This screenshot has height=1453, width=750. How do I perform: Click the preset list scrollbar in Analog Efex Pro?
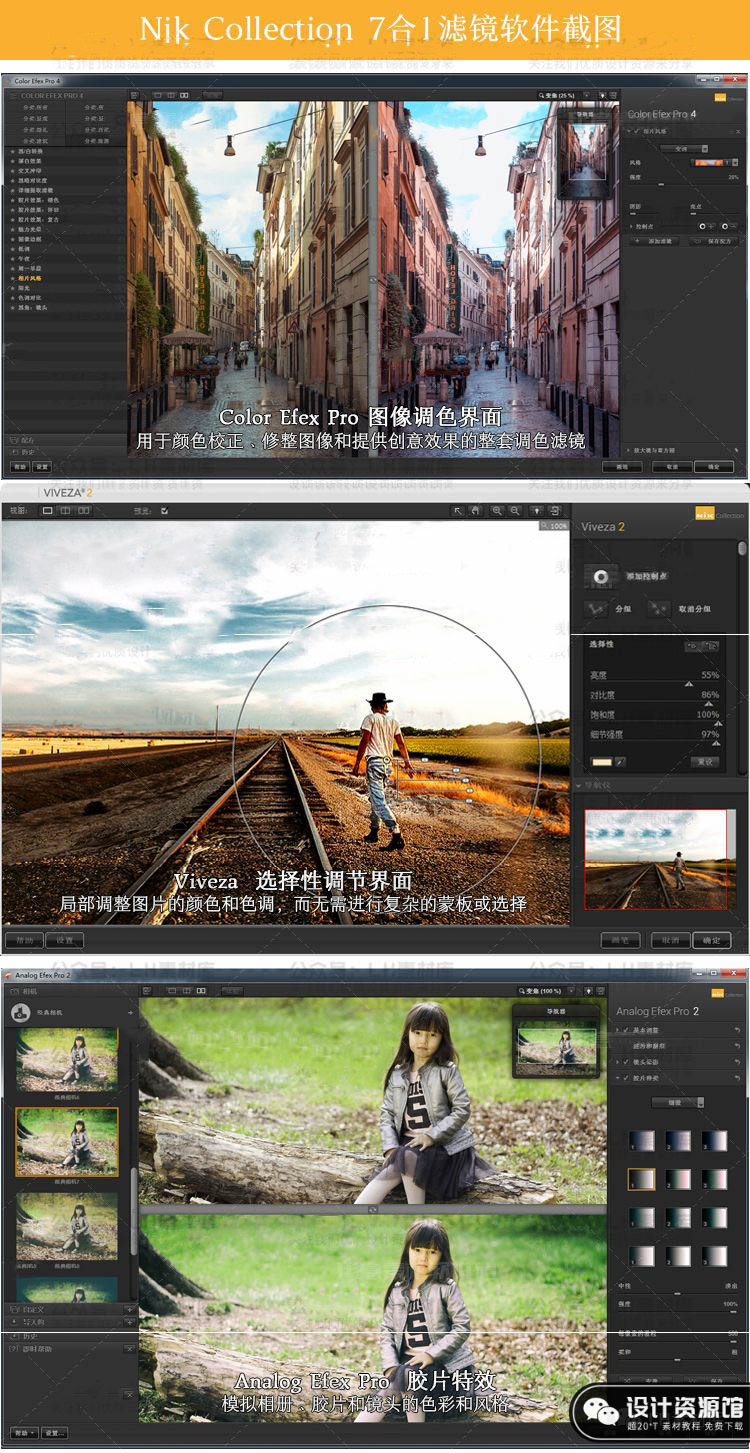[134, 1212]
